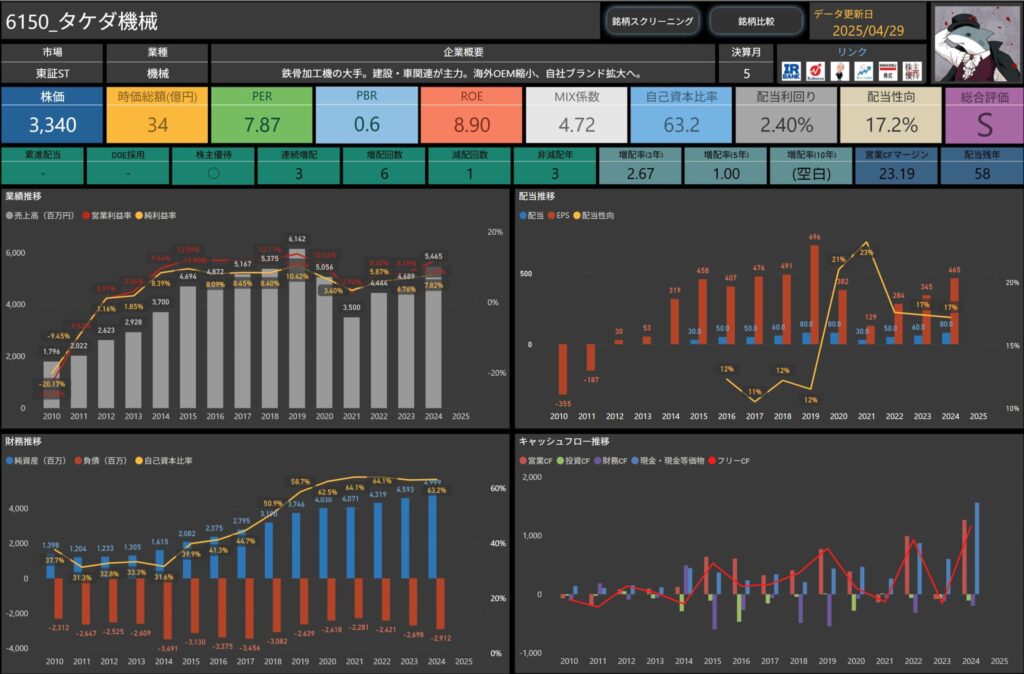The image size is (1024, 674).
Task: Toggle 売上高（百万円）legend in 業績推移
Action: pos(40,216)
